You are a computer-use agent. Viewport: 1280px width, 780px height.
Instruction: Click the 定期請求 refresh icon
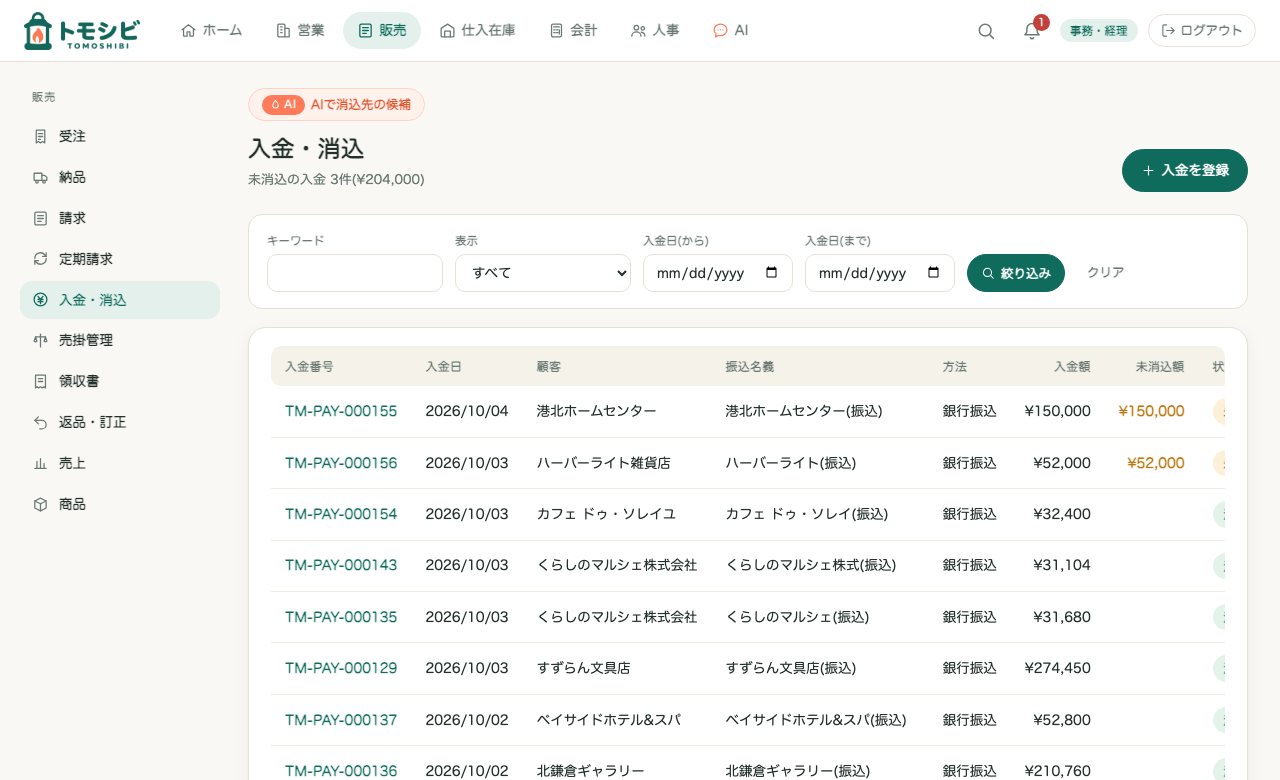(x=40, y=259)
